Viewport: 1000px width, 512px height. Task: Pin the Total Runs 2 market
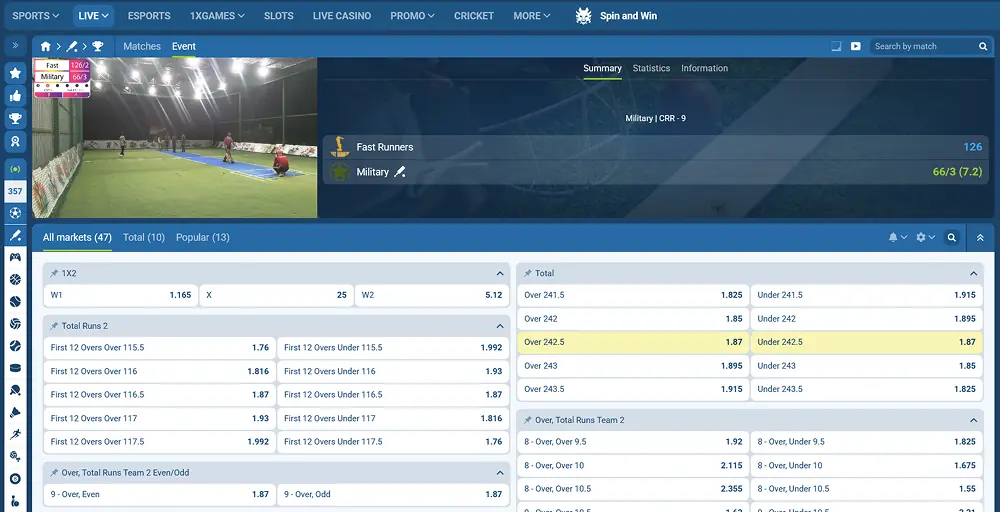[54, 326]
